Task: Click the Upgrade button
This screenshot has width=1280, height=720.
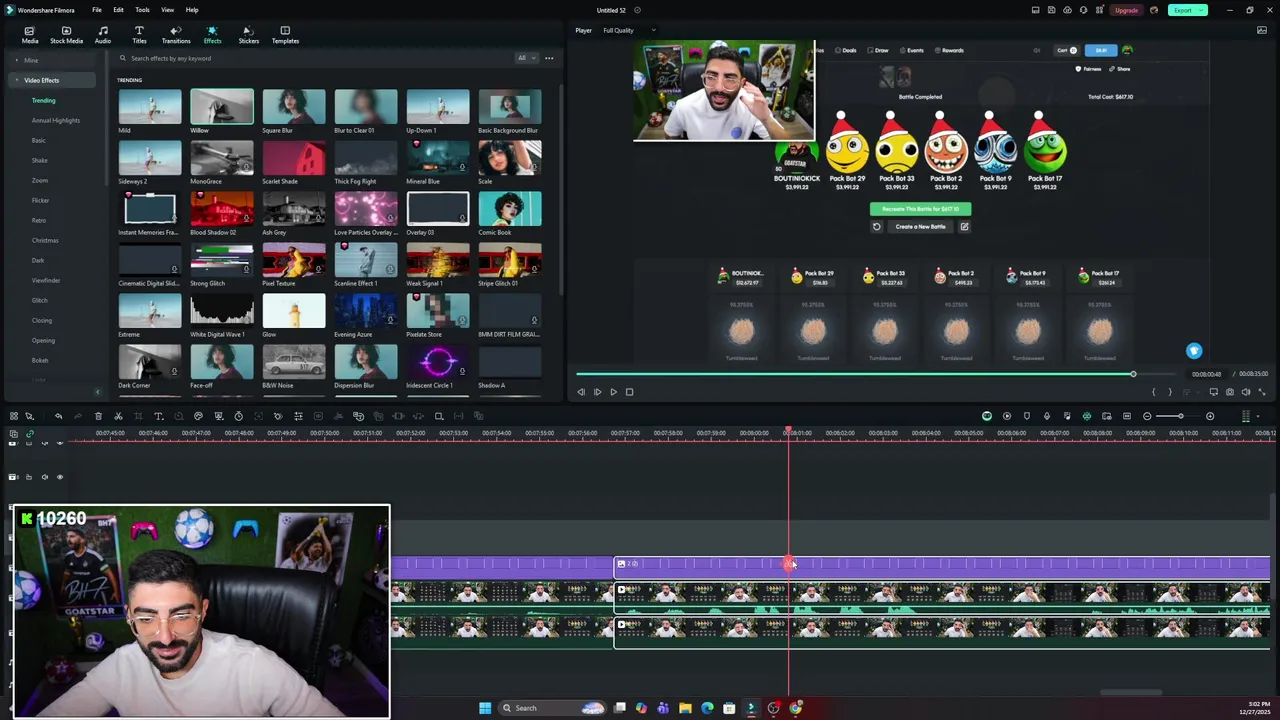Action: (1126, 10)
